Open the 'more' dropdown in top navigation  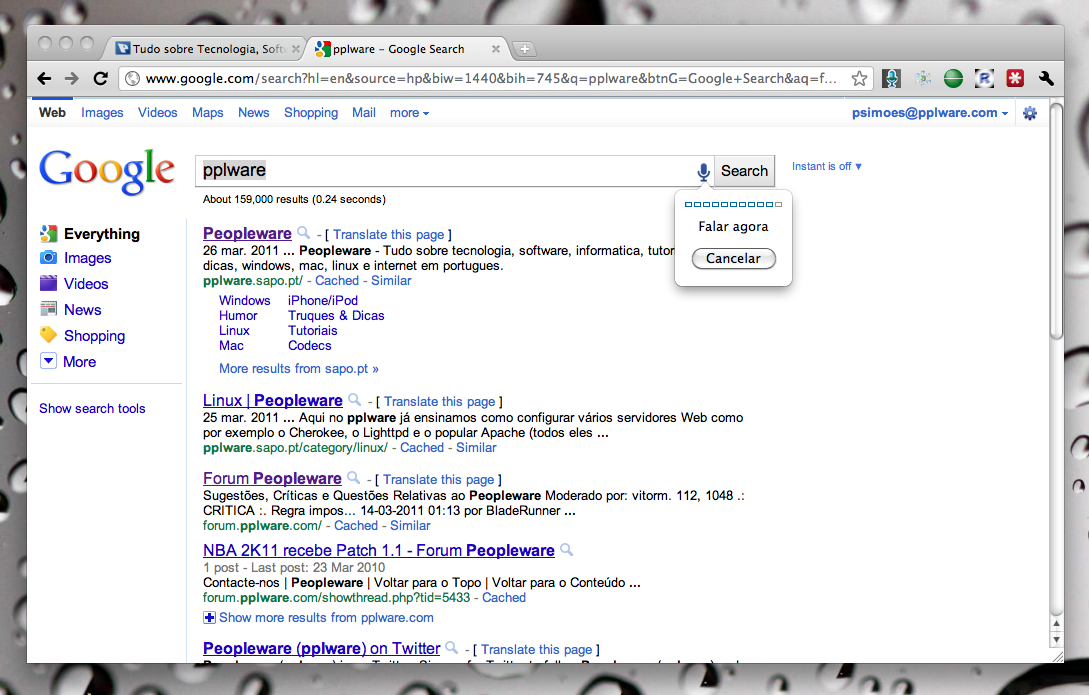coord(409,112)
